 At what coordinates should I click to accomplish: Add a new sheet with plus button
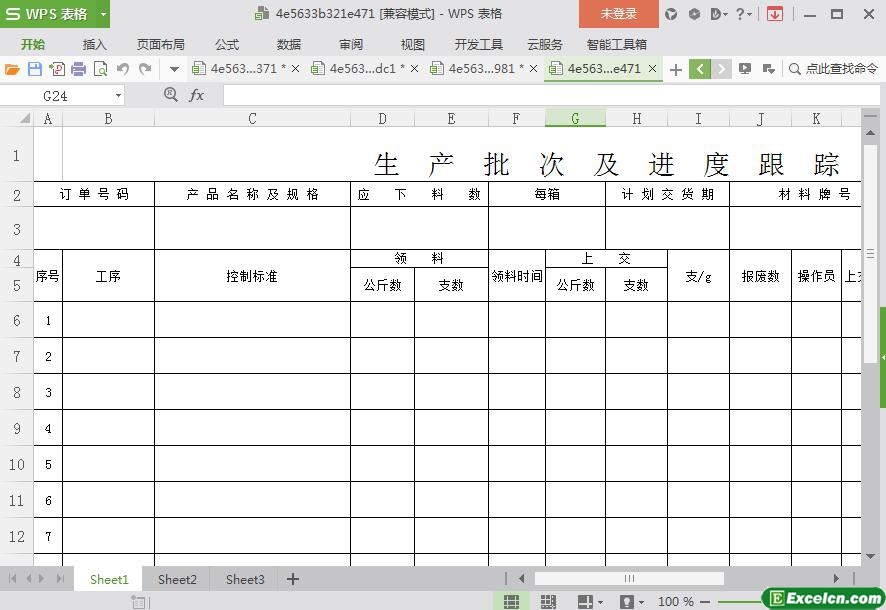pos(293,579)
